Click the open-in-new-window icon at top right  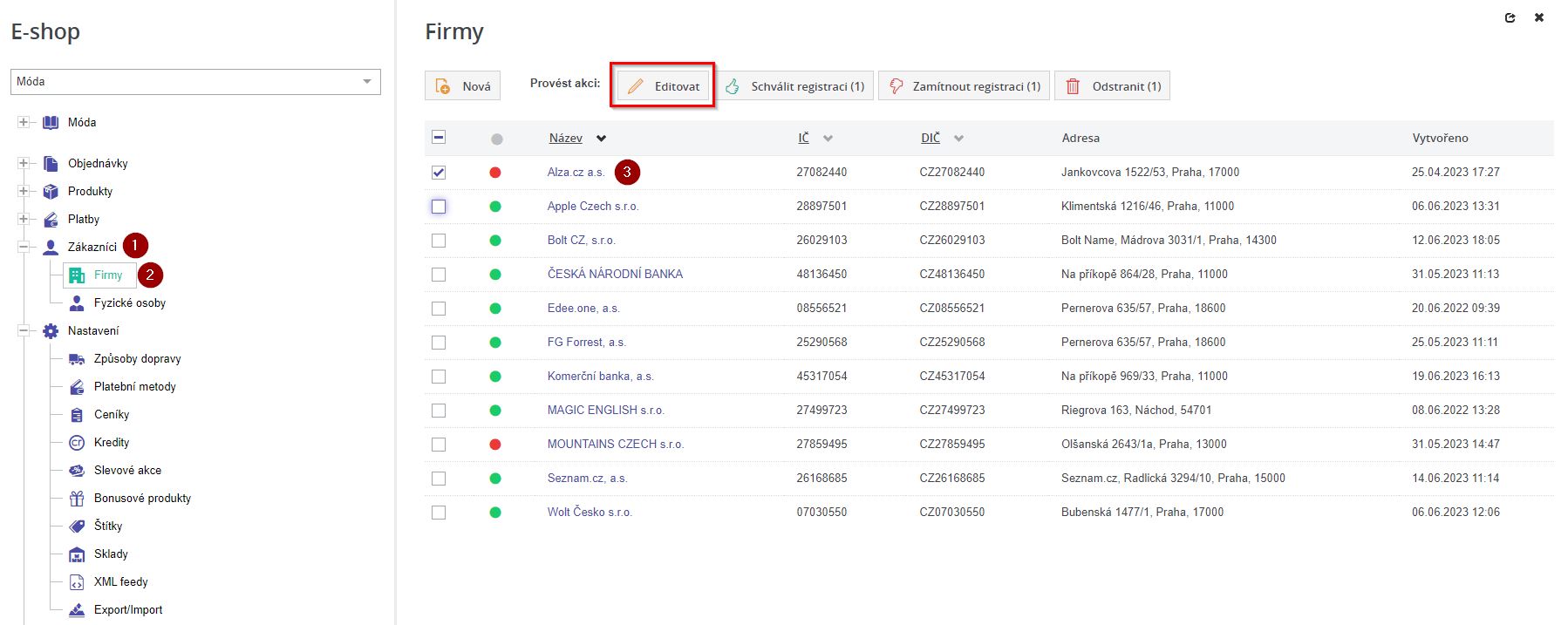coord(1510,17)
